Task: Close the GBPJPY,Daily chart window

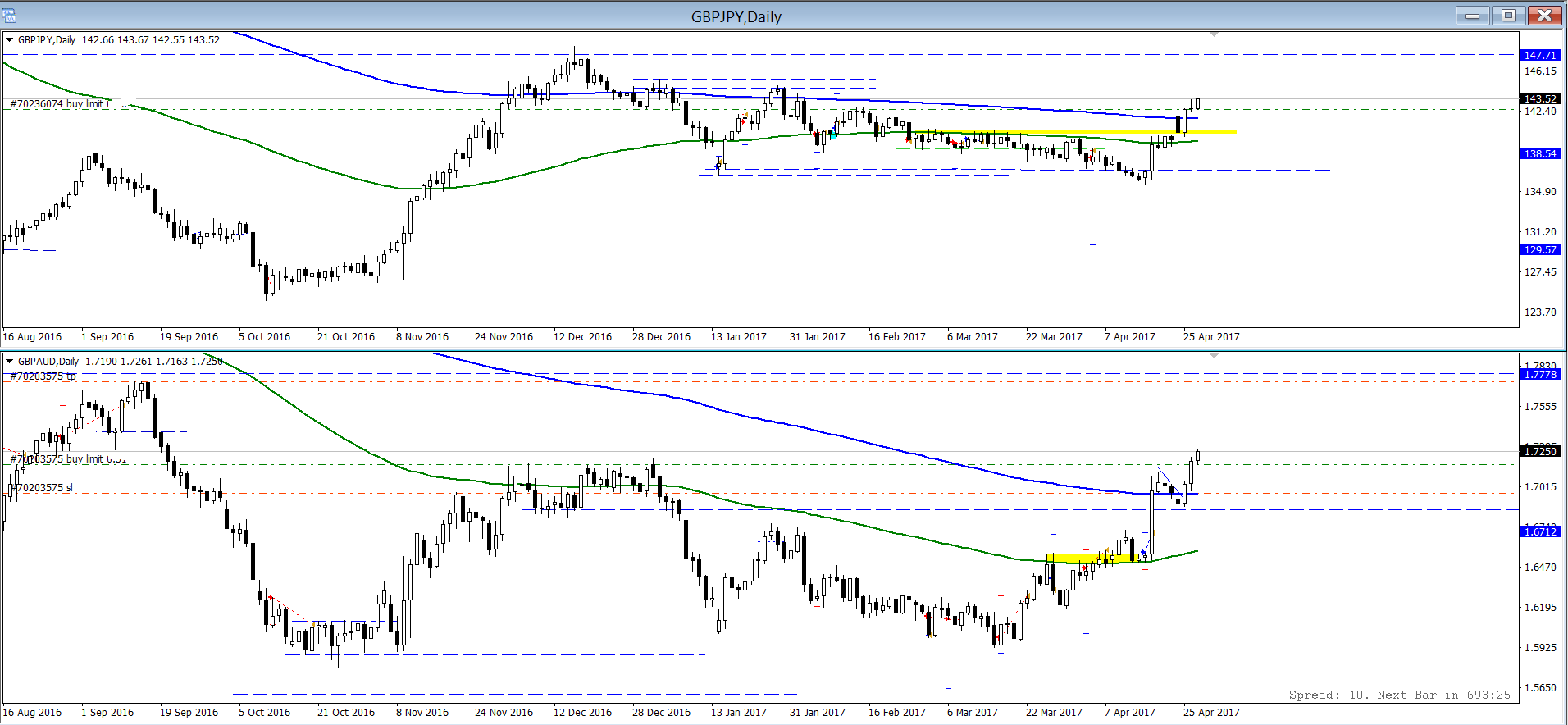Action: click(x=1544, y=16)
